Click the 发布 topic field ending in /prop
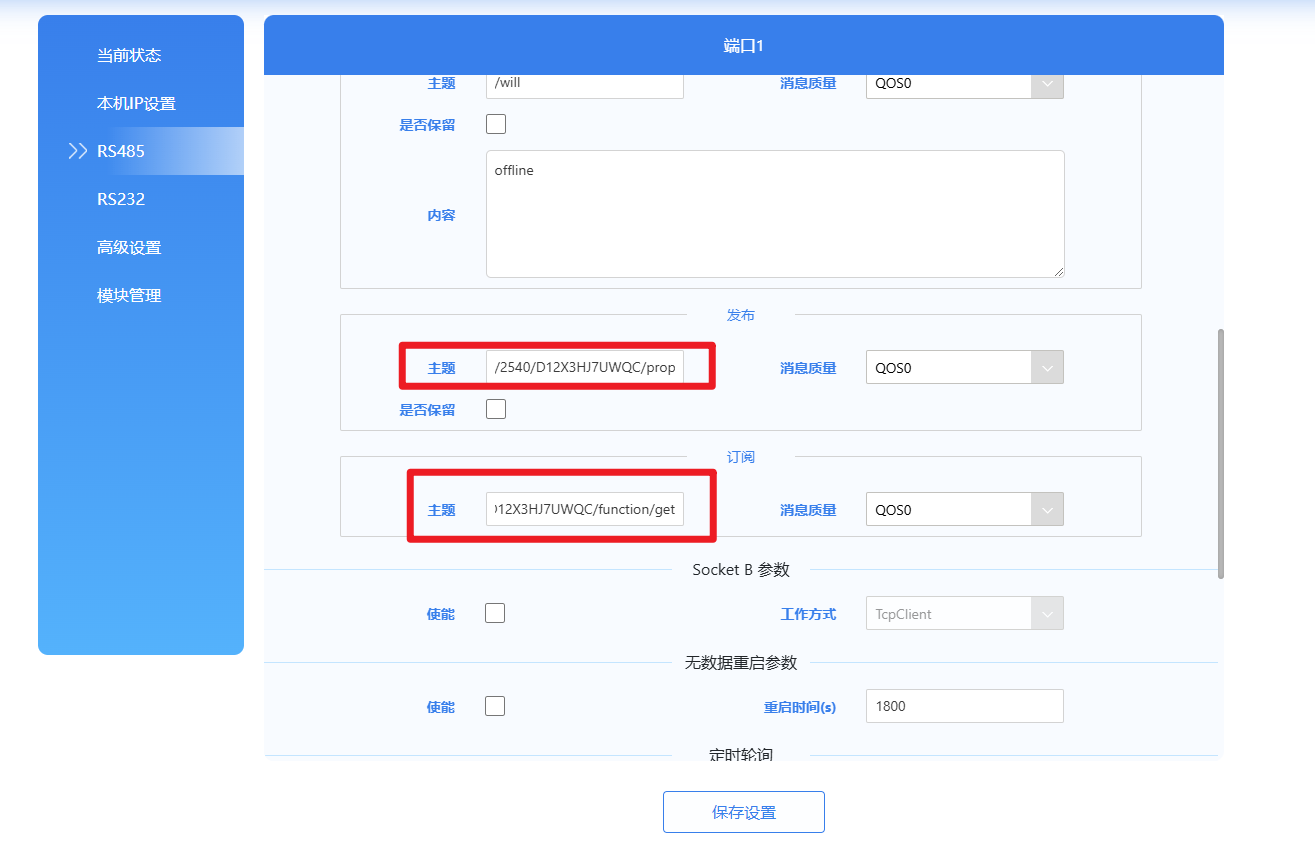The image size is (1315, 847). (585, 367)
